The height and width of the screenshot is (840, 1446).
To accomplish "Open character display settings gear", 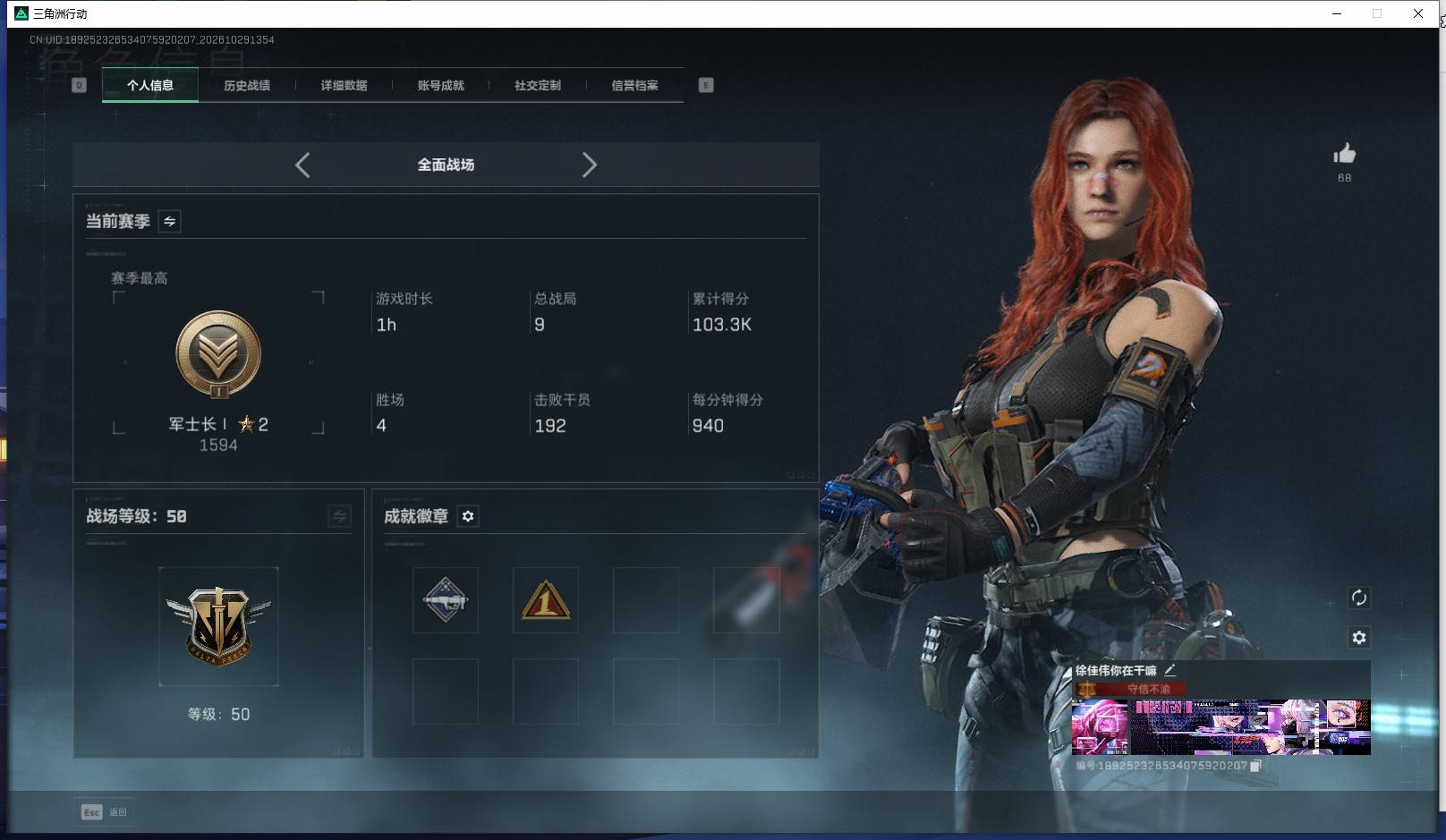I will pos(1358,637).
